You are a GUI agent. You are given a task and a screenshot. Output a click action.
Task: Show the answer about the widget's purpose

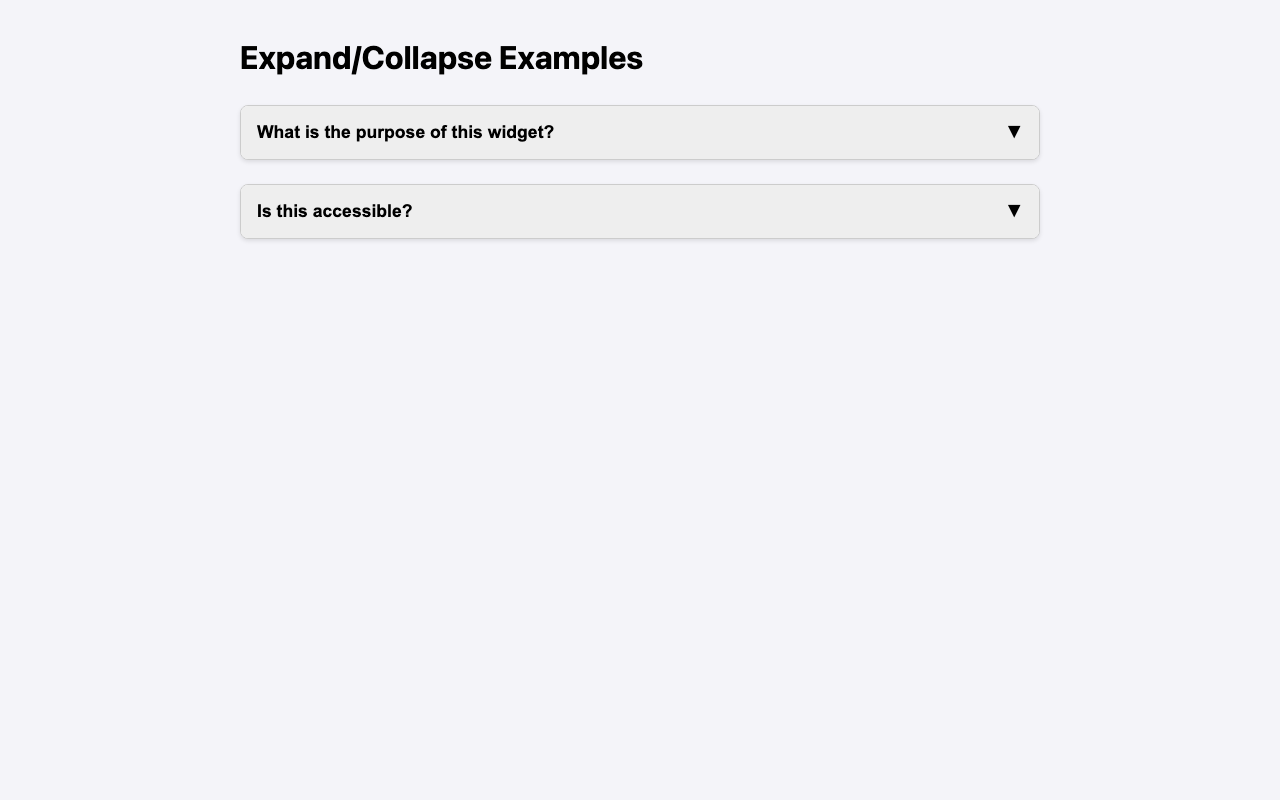pos(639,132)
